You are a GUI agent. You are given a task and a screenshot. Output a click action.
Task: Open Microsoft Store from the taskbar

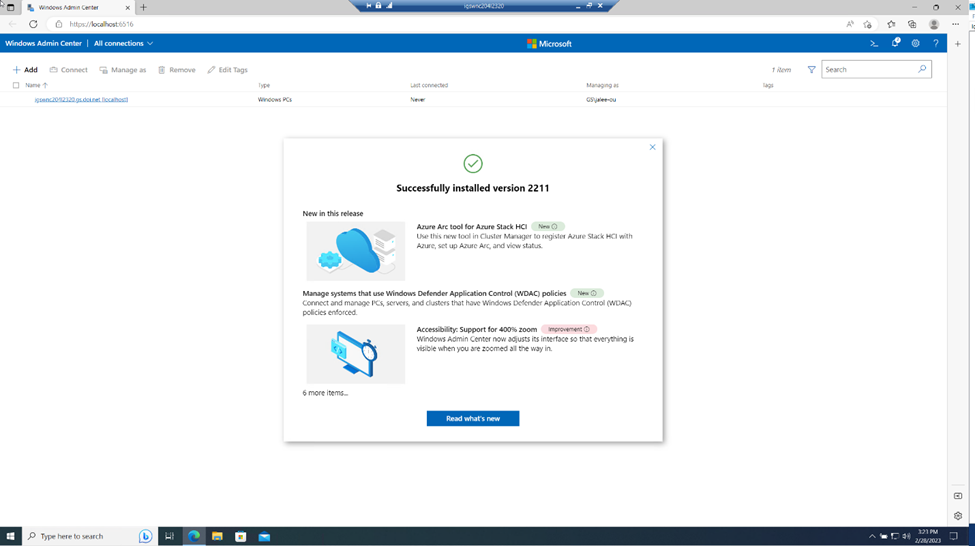pyautogui.click(x=241, y=536)
